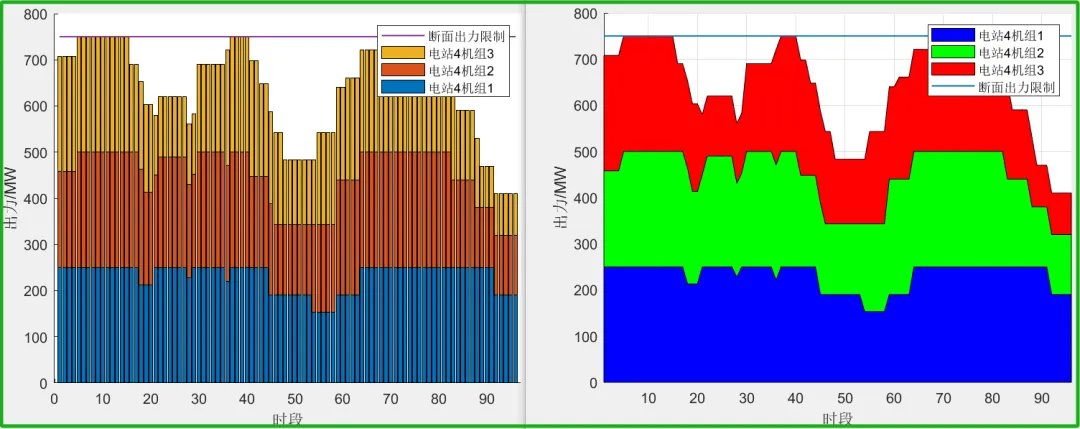Click the 400 y-axis tick of area chart

pyautogui.click(x=586, y=198)
